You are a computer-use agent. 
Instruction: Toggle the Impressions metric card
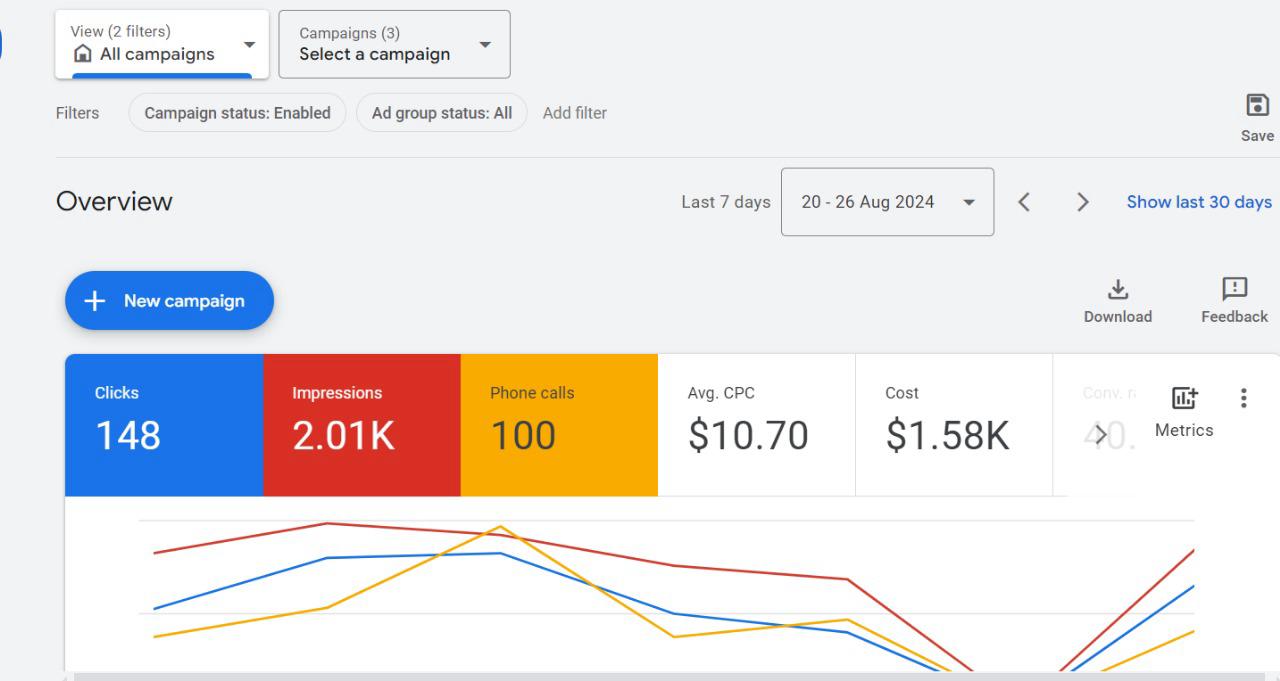[x=361, y=424]
